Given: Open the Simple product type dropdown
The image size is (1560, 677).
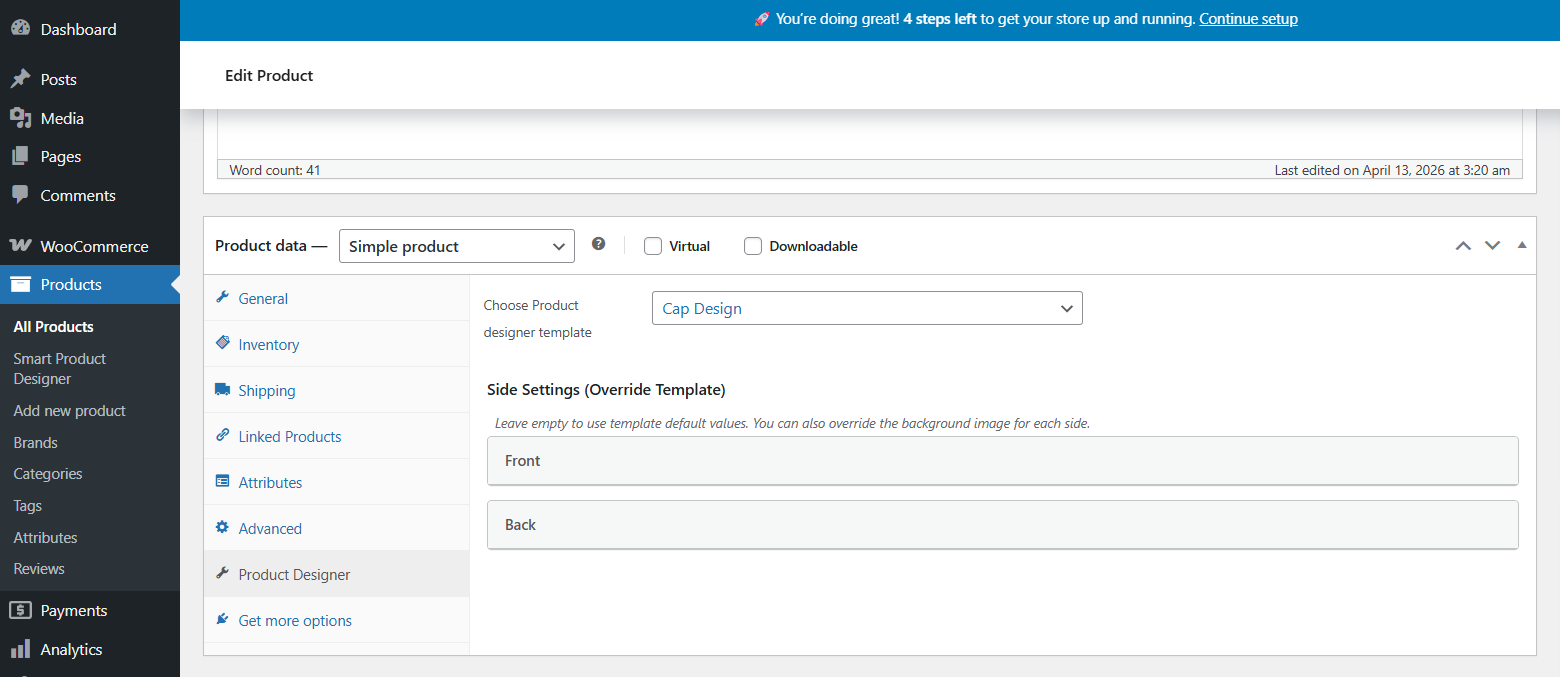Looking at the screenshot, I should click(457, 246).
